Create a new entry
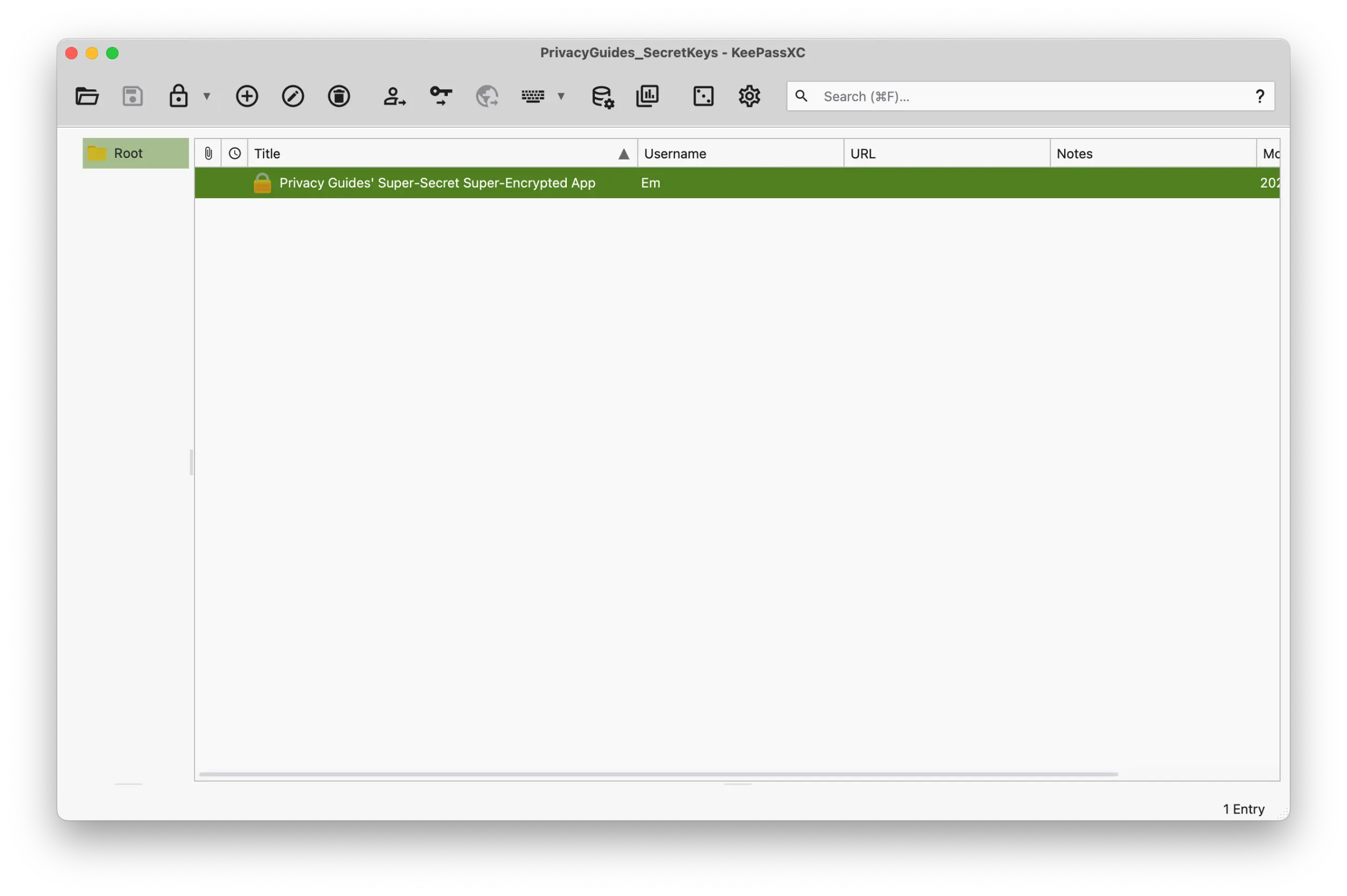The height and width of the screenshot is (896, 1347). pyautogui.click(x=246, y=96)
